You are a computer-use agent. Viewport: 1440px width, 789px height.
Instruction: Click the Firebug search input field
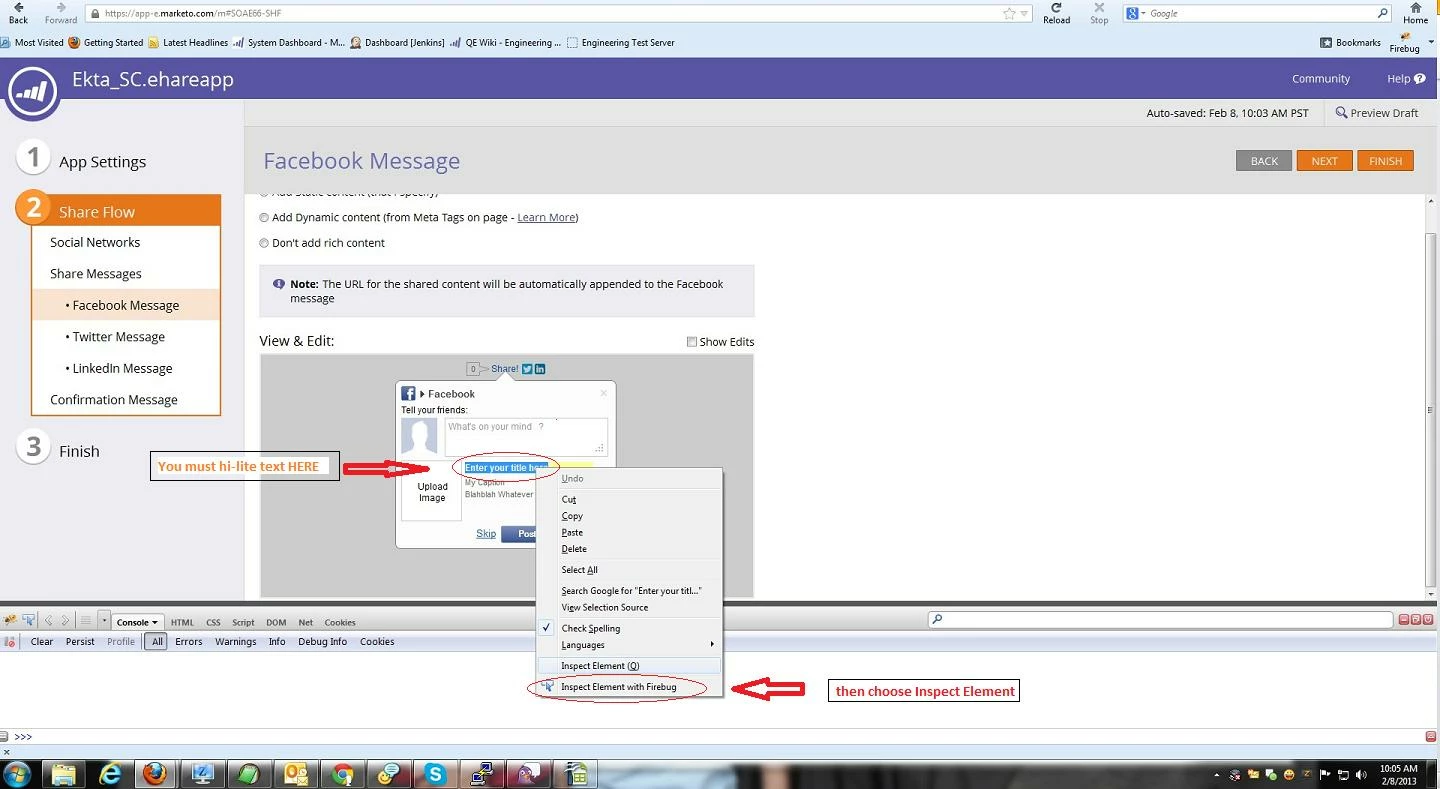(1158, 620)
